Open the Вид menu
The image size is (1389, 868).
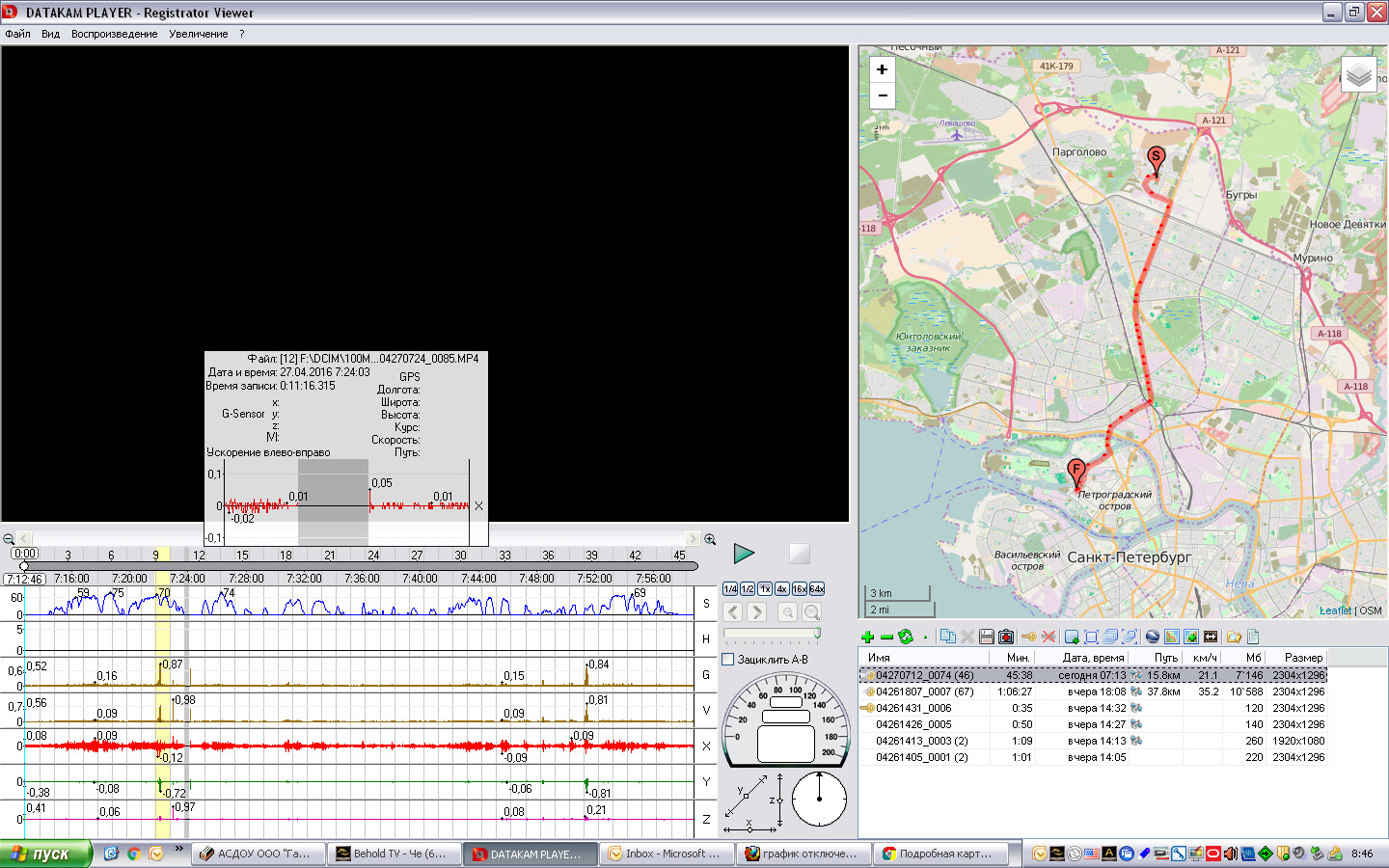coord(50,34)
